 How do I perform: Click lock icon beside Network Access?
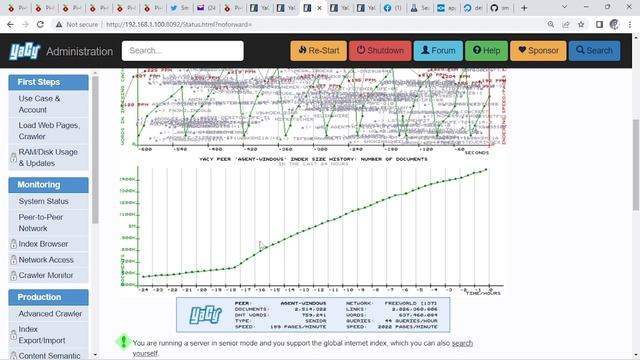(13, 260)
